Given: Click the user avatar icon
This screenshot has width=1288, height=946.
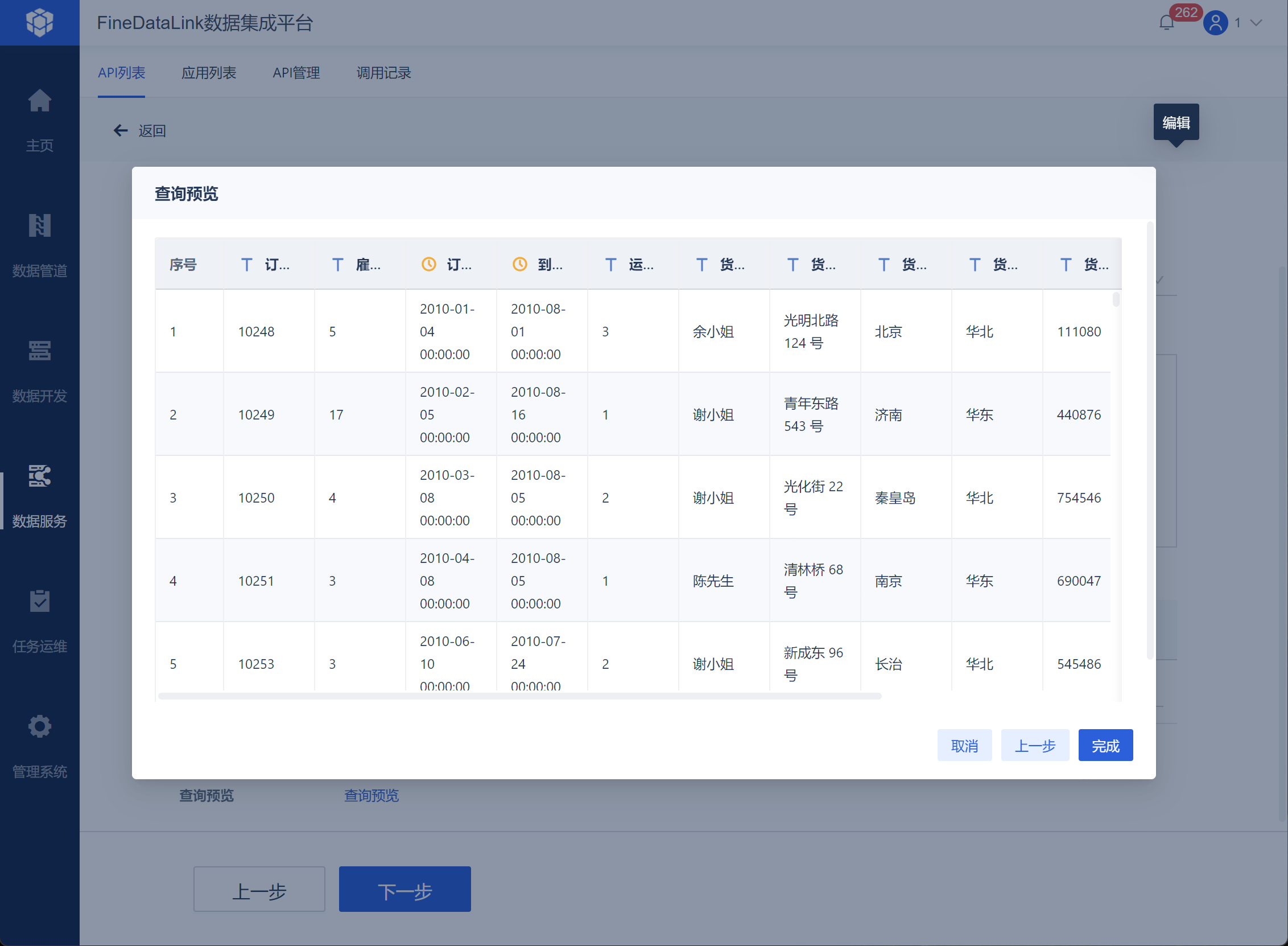Looking at the screenshot, I should [x=1215, y=23].
